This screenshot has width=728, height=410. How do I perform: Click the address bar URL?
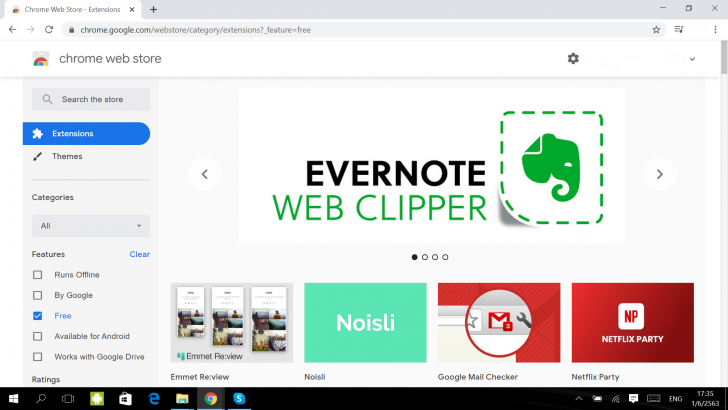(x=195, y=30)
